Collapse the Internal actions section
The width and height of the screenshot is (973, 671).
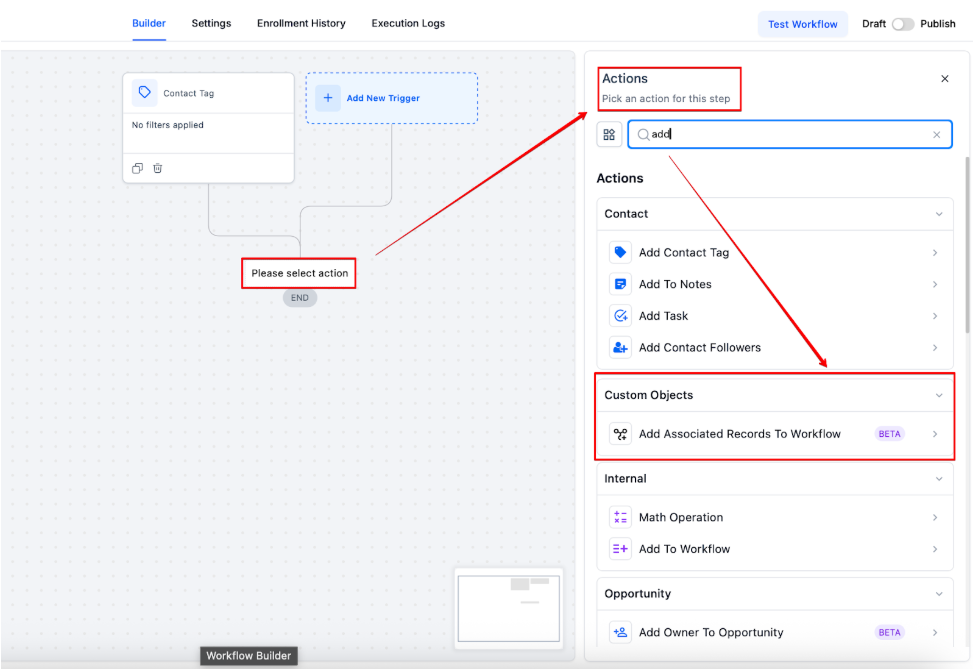[938, 479]
